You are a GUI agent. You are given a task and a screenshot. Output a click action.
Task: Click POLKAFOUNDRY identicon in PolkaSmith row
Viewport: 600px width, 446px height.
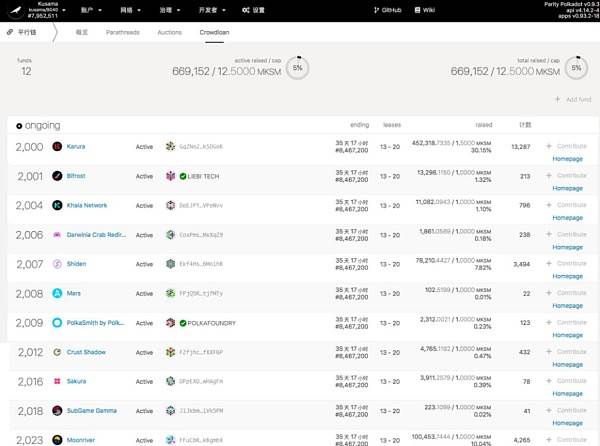(170, 323)
